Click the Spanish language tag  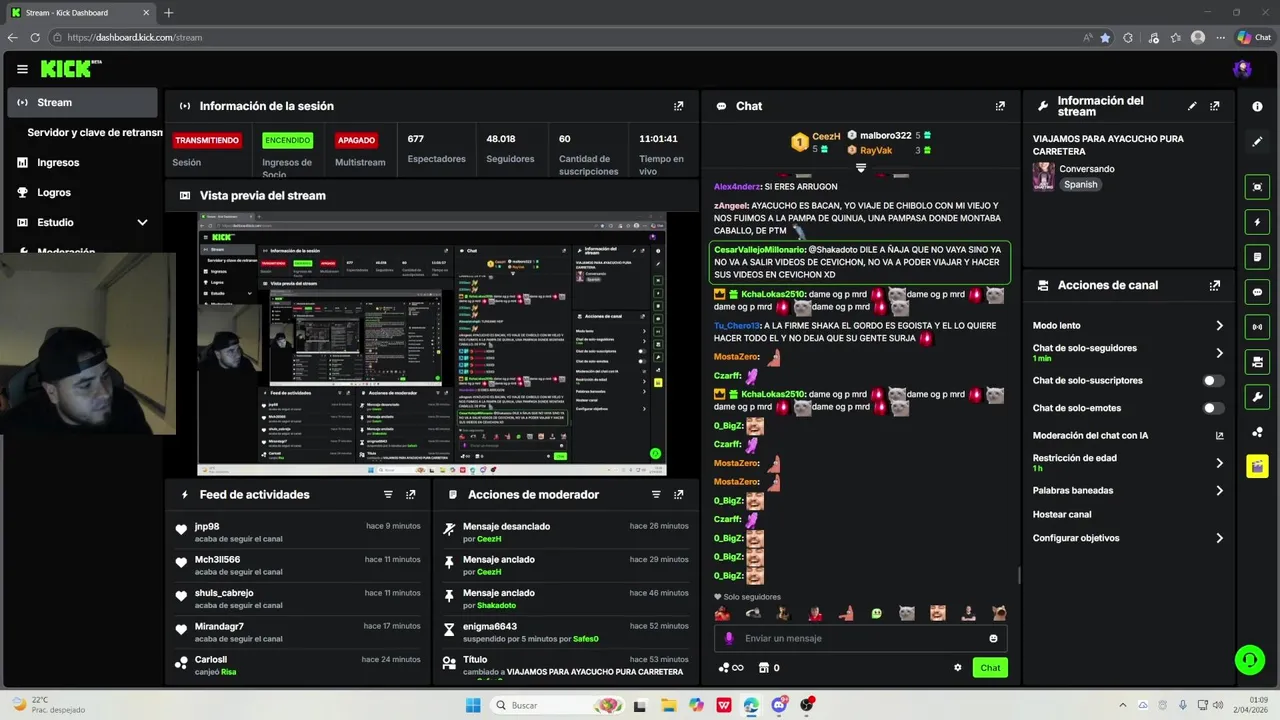[x=1080, y=185]
